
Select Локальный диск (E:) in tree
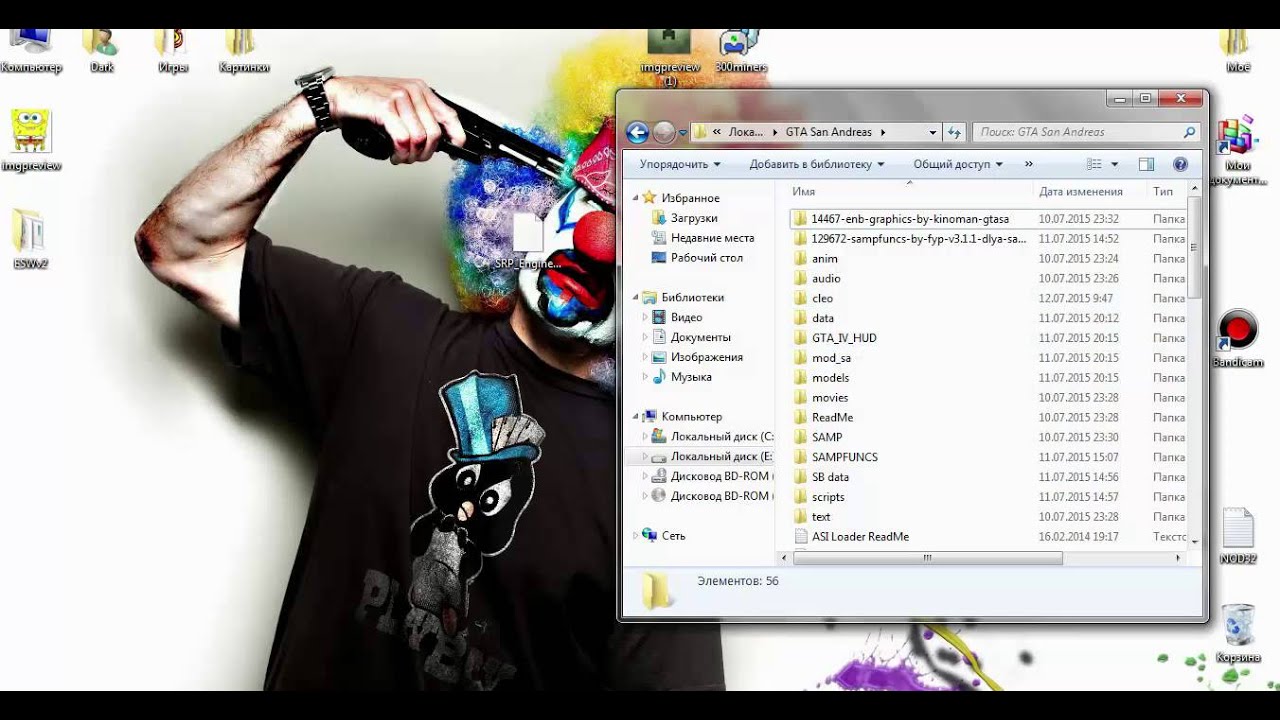(711, 457)
